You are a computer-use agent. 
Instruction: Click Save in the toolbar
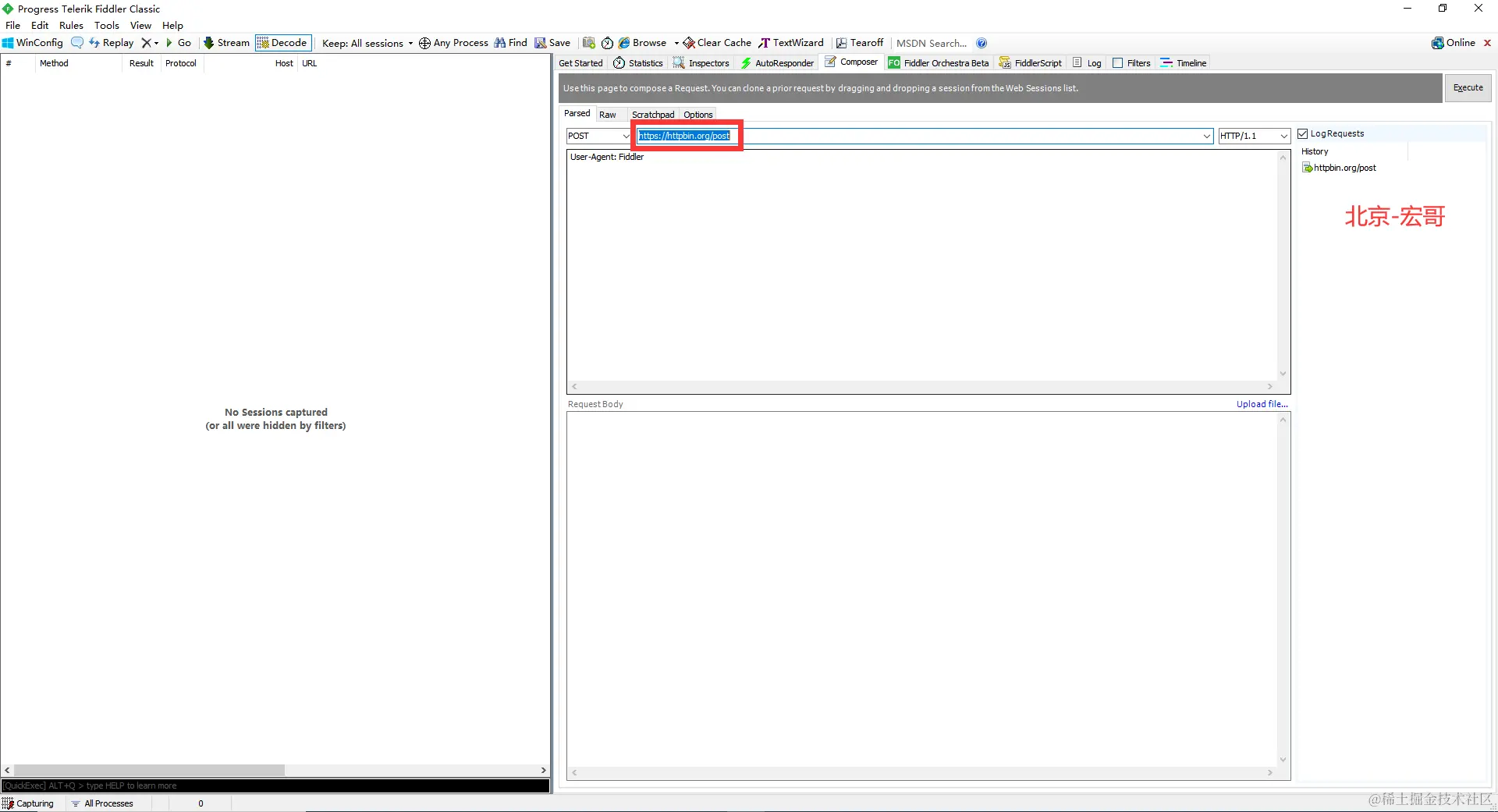[552, 43]
